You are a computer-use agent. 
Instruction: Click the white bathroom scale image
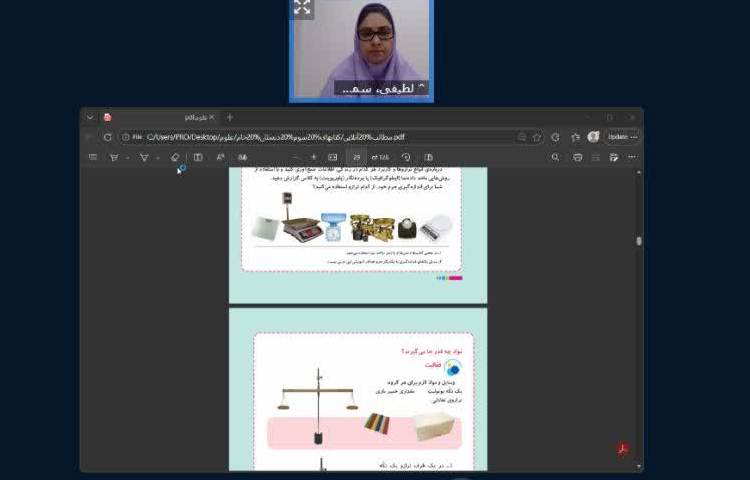265,228
